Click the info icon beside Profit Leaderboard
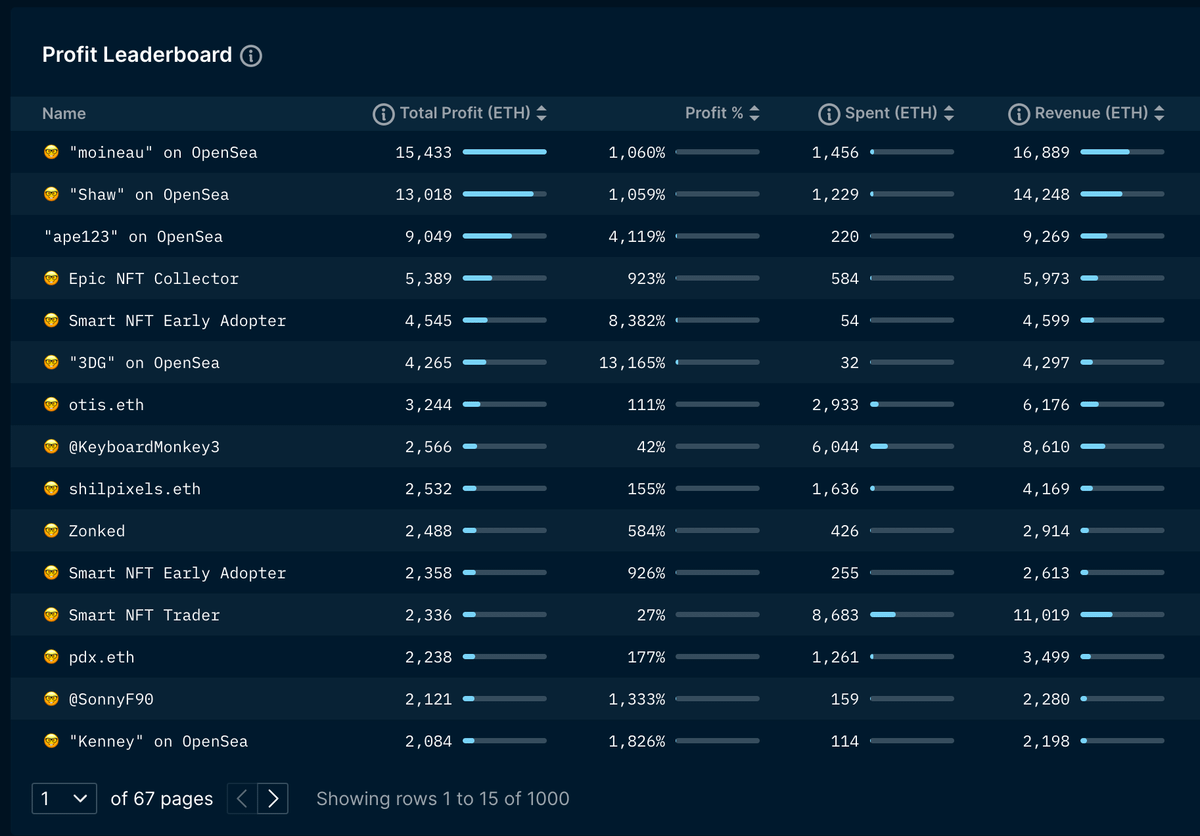The image size is (1200, 836). (x=251, y=56)
